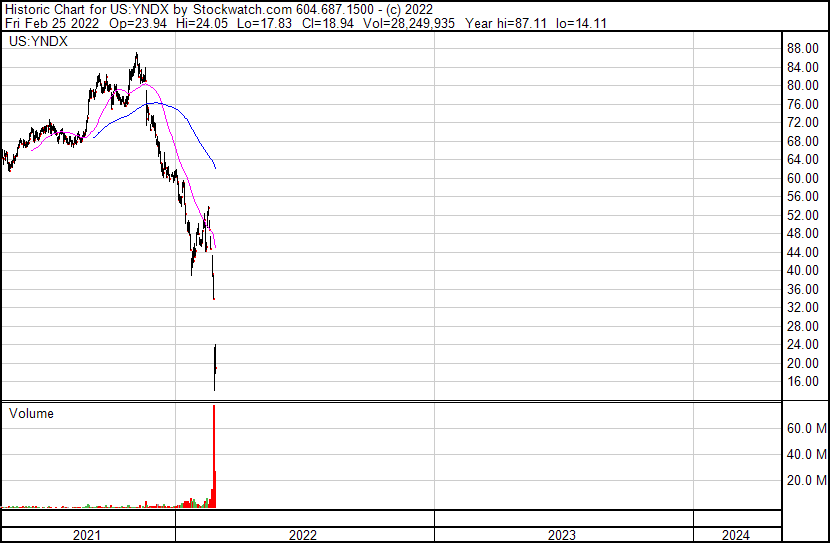Select the 2022 year label on the time axis
The image size is (830, 543).
pyautogui.click(x=303, y=535)
